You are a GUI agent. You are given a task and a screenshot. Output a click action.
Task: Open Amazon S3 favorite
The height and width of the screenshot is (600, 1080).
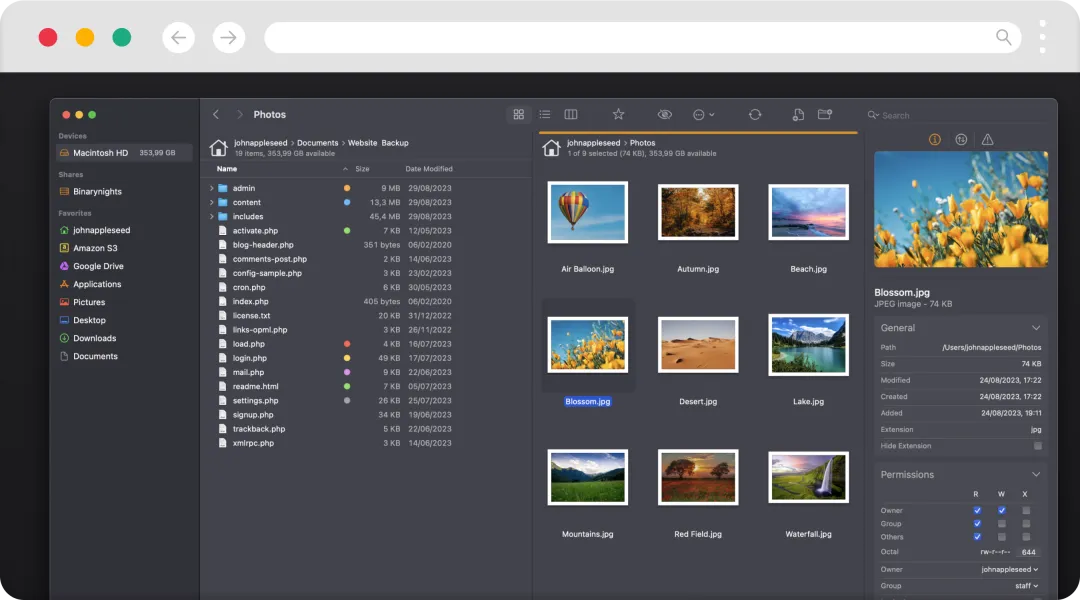[x=95, y=248]
